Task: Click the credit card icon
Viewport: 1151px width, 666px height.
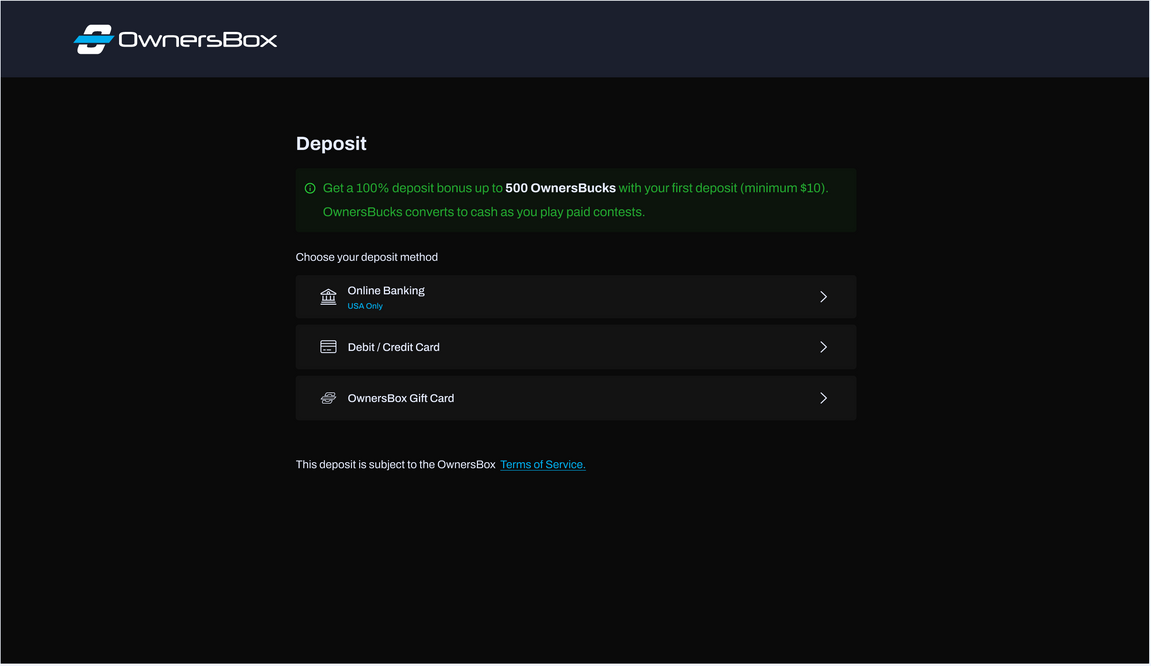Action: [x=328, y=347]
